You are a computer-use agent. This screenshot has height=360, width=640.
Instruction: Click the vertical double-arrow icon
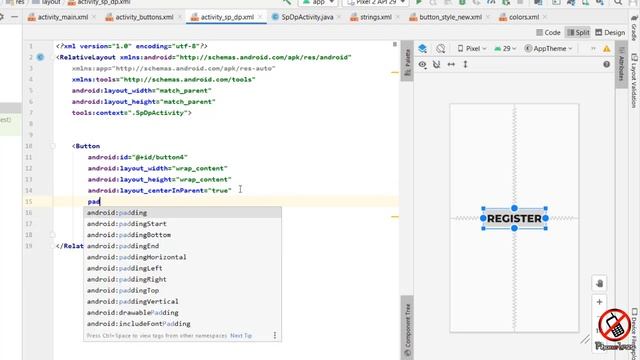click(x=465, y=64)
